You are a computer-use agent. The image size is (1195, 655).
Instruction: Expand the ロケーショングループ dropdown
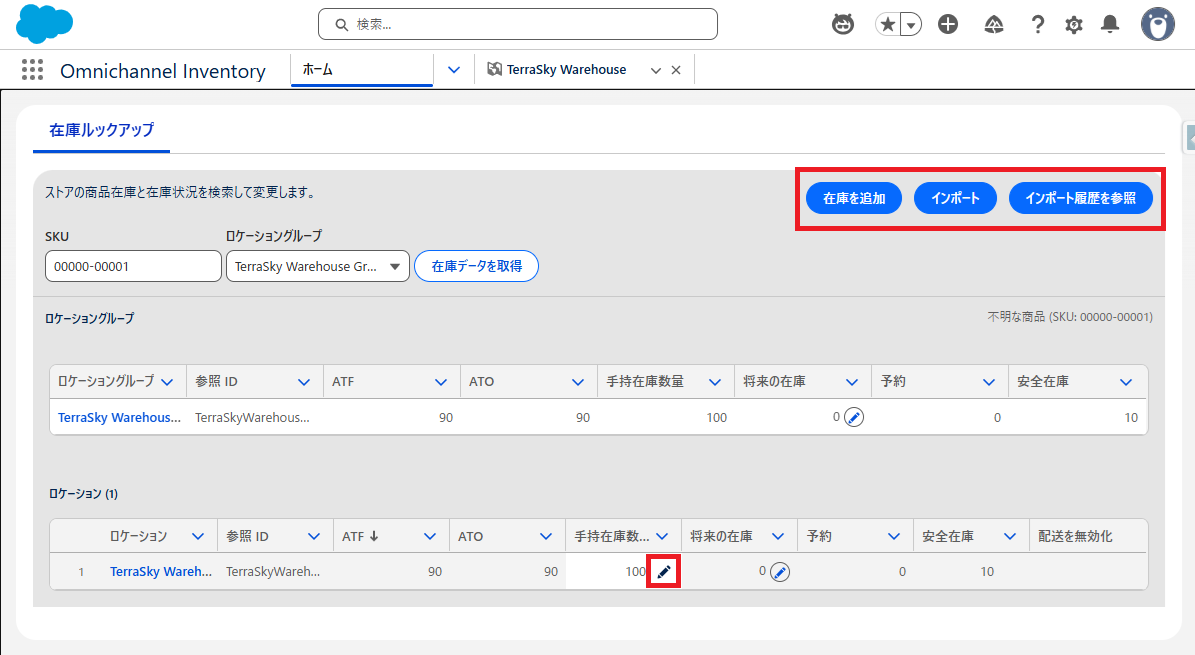(x=318, y=267)
